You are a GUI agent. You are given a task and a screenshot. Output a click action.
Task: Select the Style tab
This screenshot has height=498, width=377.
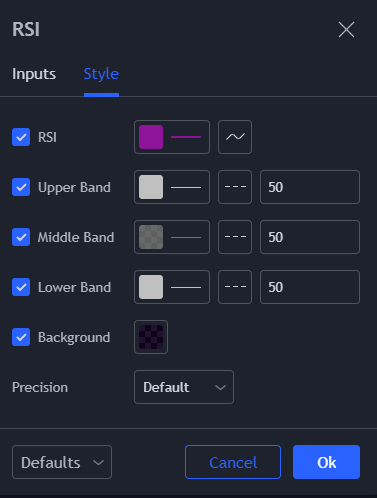pos(101,74)
